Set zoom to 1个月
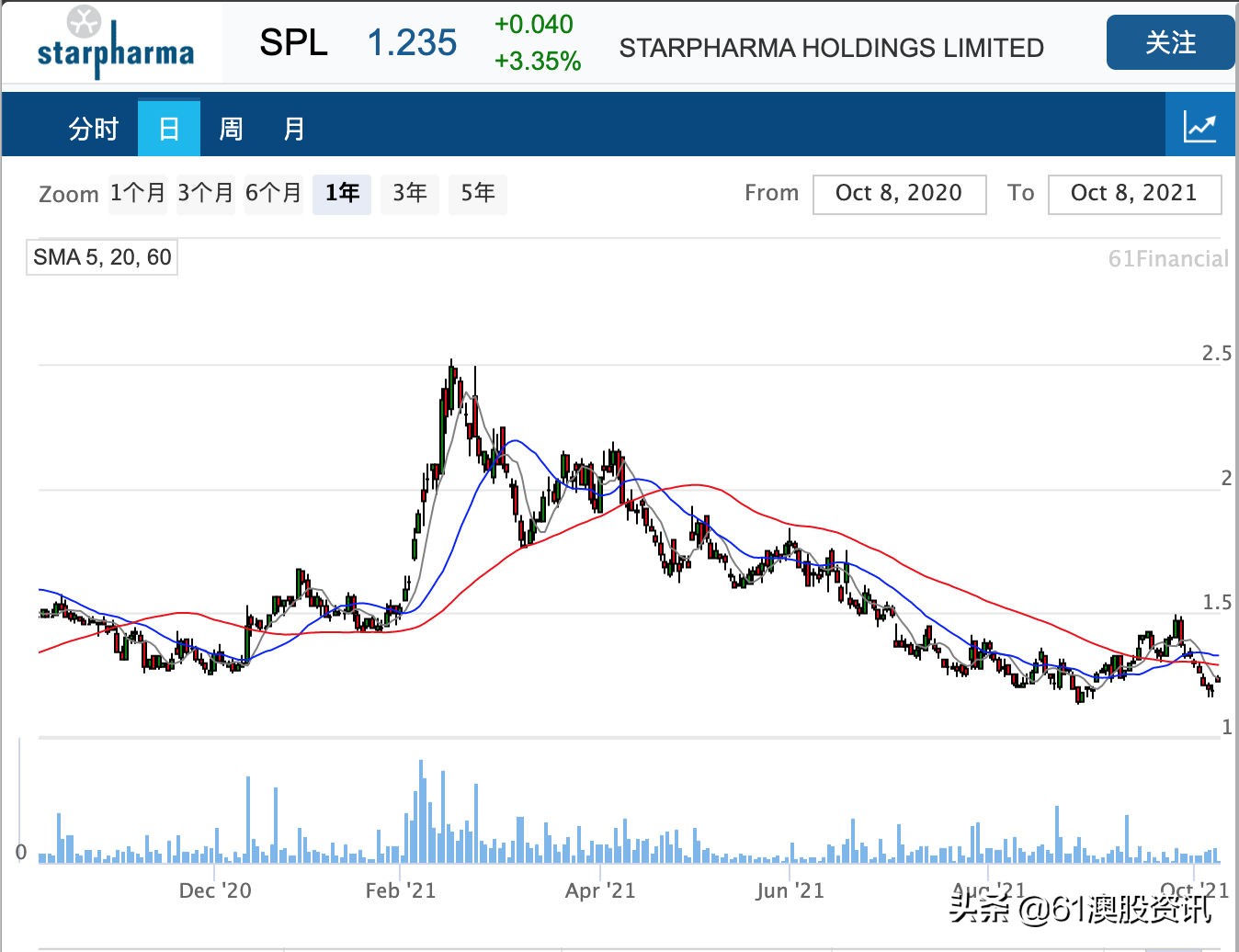This screenshot has height=952, width=1239. point(138,194)
